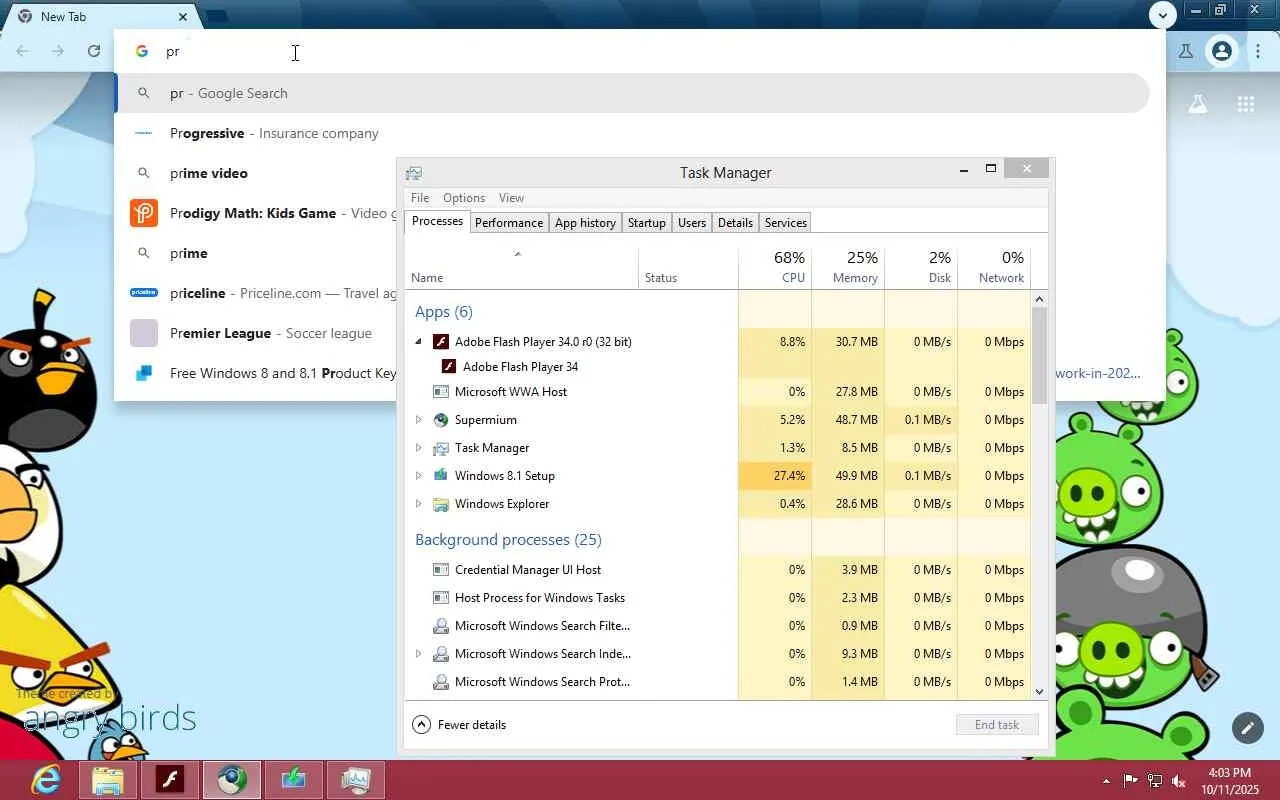Sort processes by Network column header
Viewport: 1280px width, 800px height.
pos(994,267)
